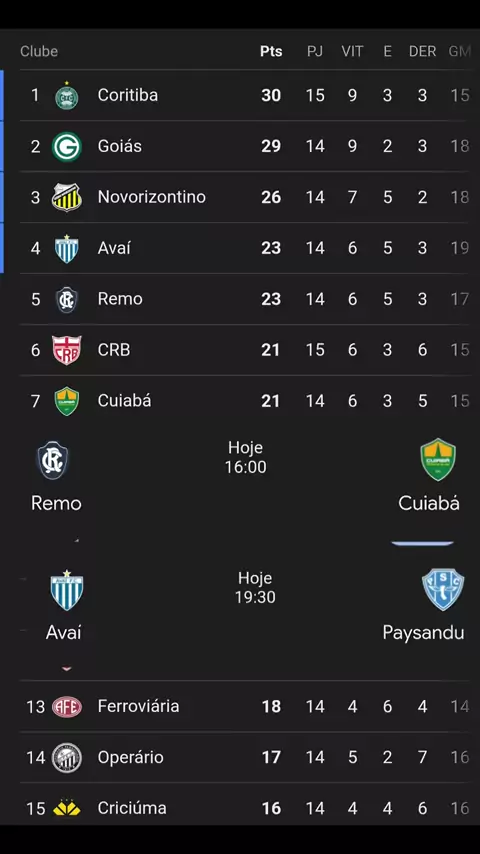Image resolution: width=480 pixels, height=854 pixels.
Task: Tap the CRB red shield crest
Action: tap(66, 350)
